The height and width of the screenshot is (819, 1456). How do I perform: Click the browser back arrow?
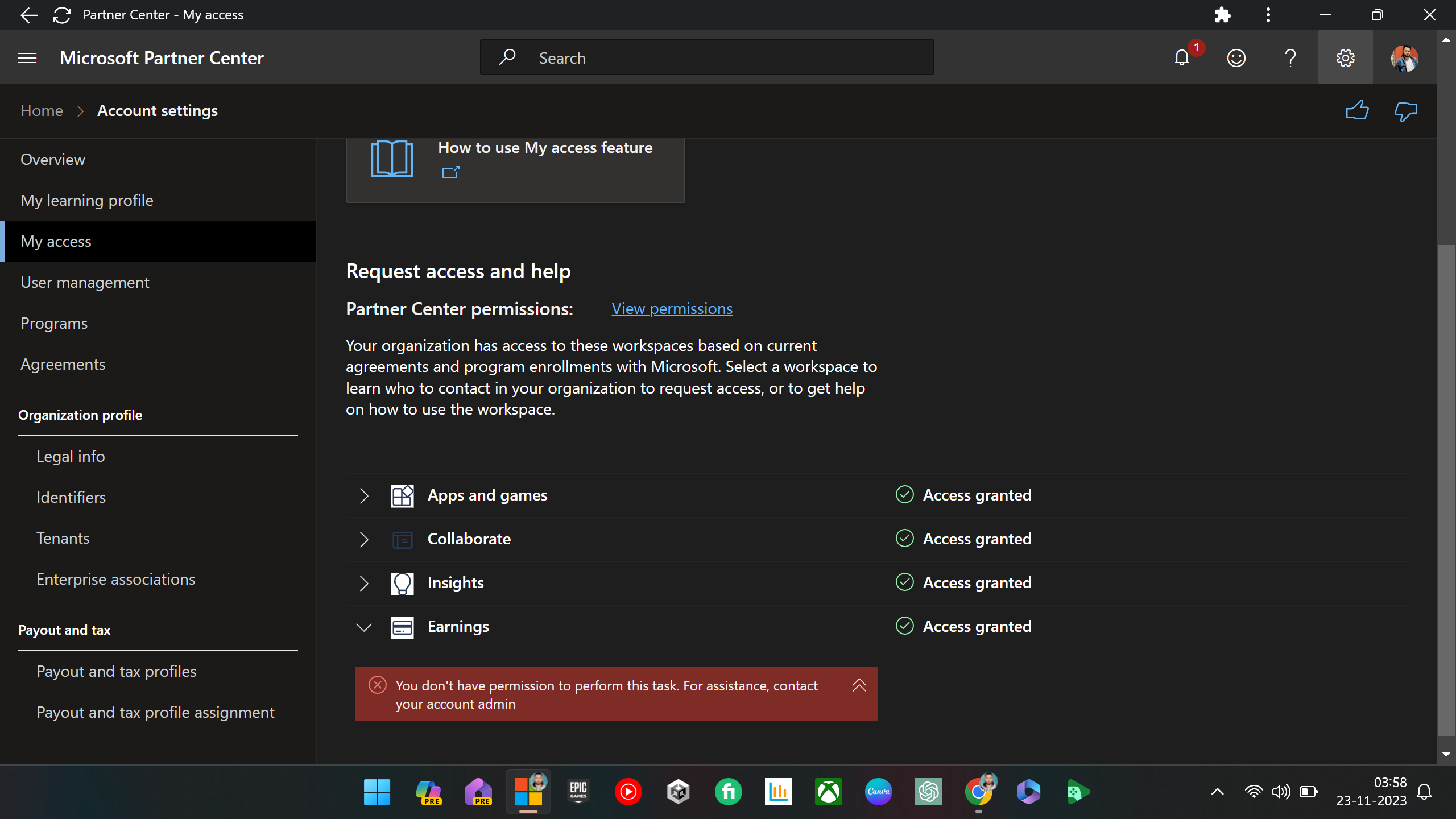(28, 15)
